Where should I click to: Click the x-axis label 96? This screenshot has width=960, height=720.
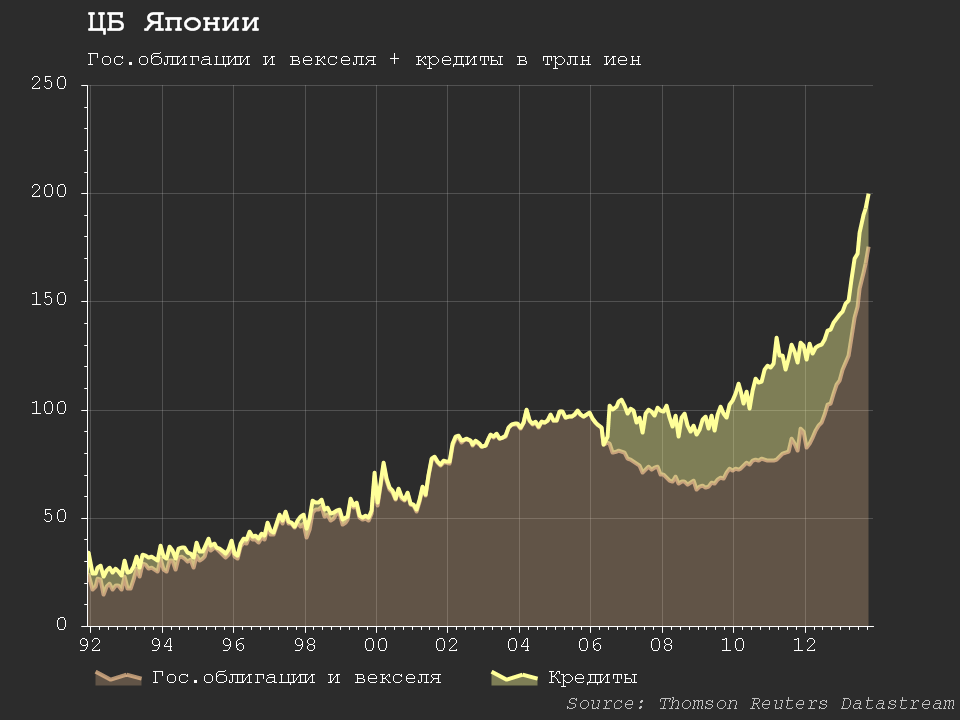[233, 645]
